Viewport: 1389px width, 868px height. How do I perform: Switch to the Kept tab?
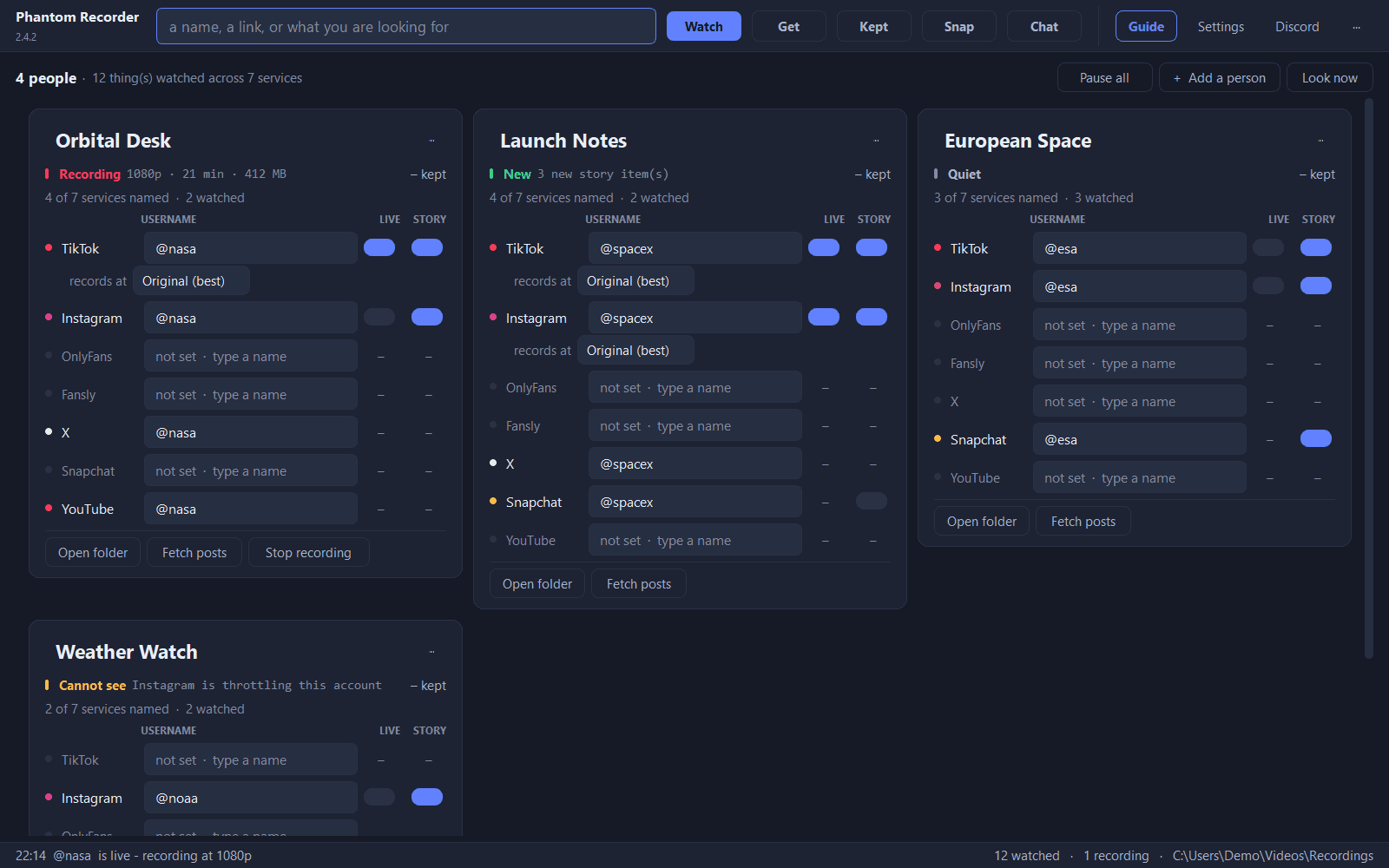873,27
